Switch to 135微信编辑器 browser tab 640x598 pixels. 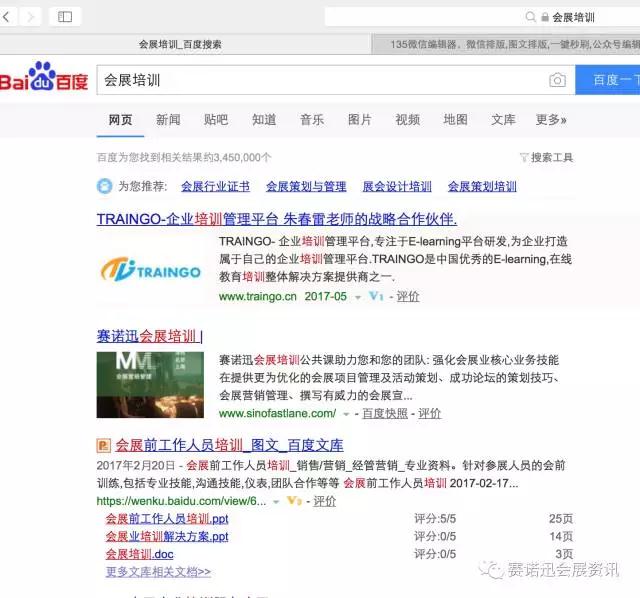(506, 44)
